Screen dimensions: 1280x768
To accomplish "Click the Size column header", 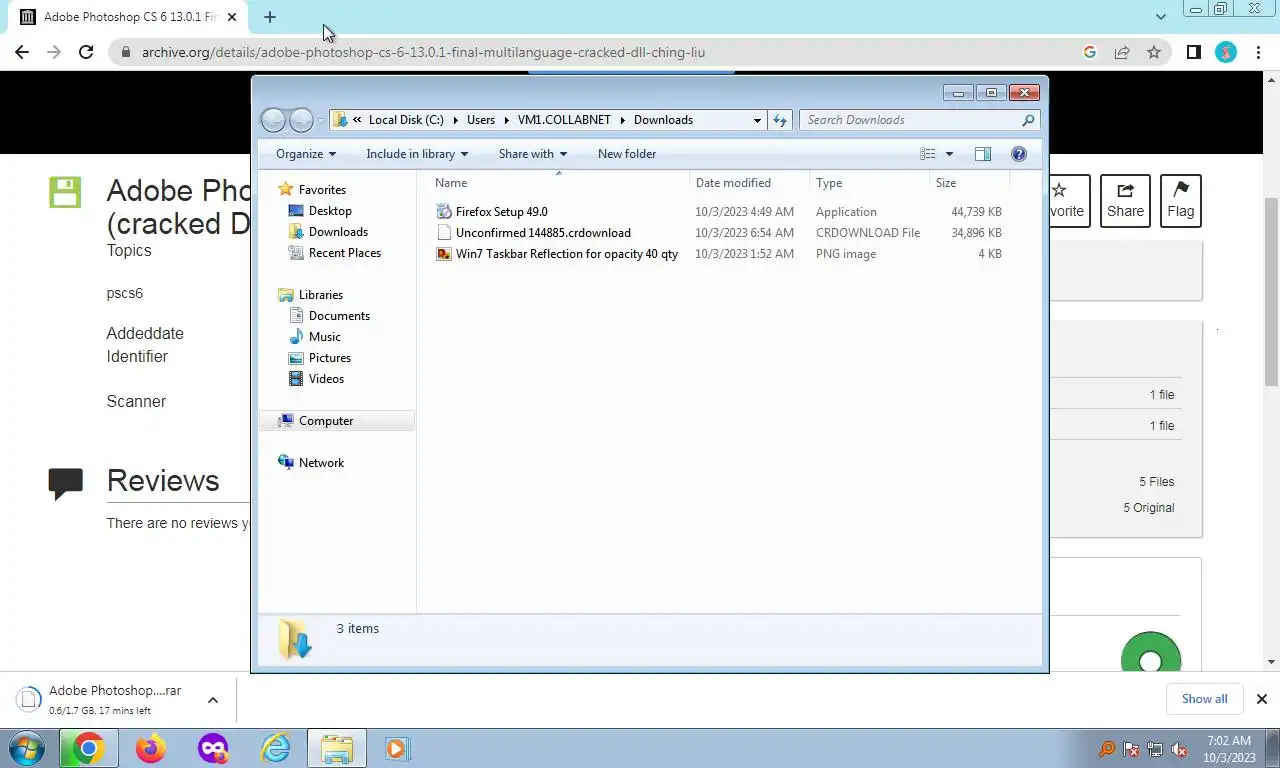I will [969, 183].
